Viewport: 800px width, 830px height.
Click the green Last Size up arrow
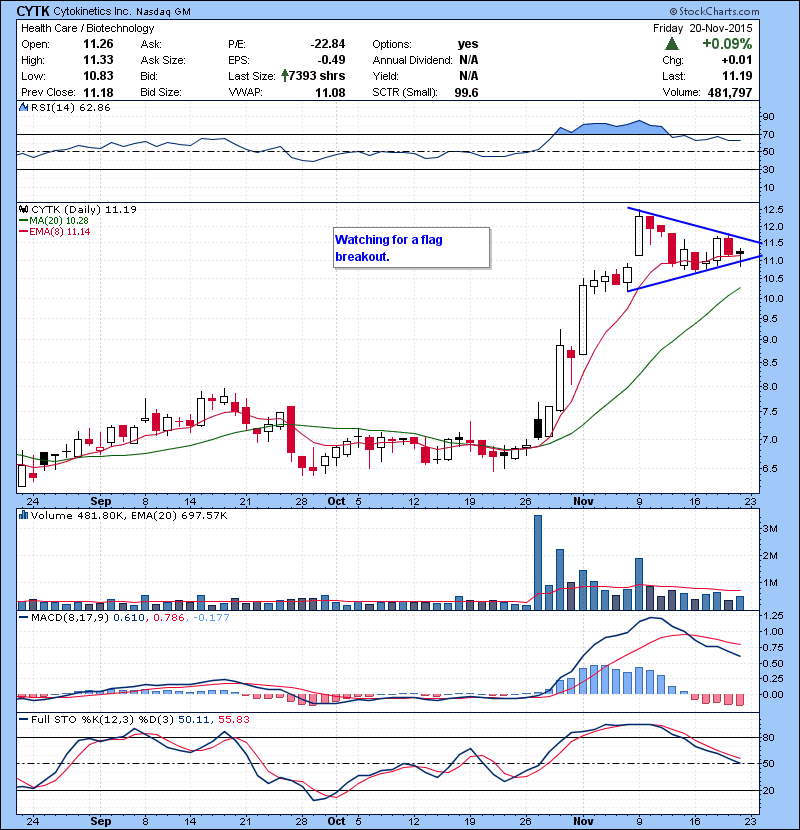285,76
